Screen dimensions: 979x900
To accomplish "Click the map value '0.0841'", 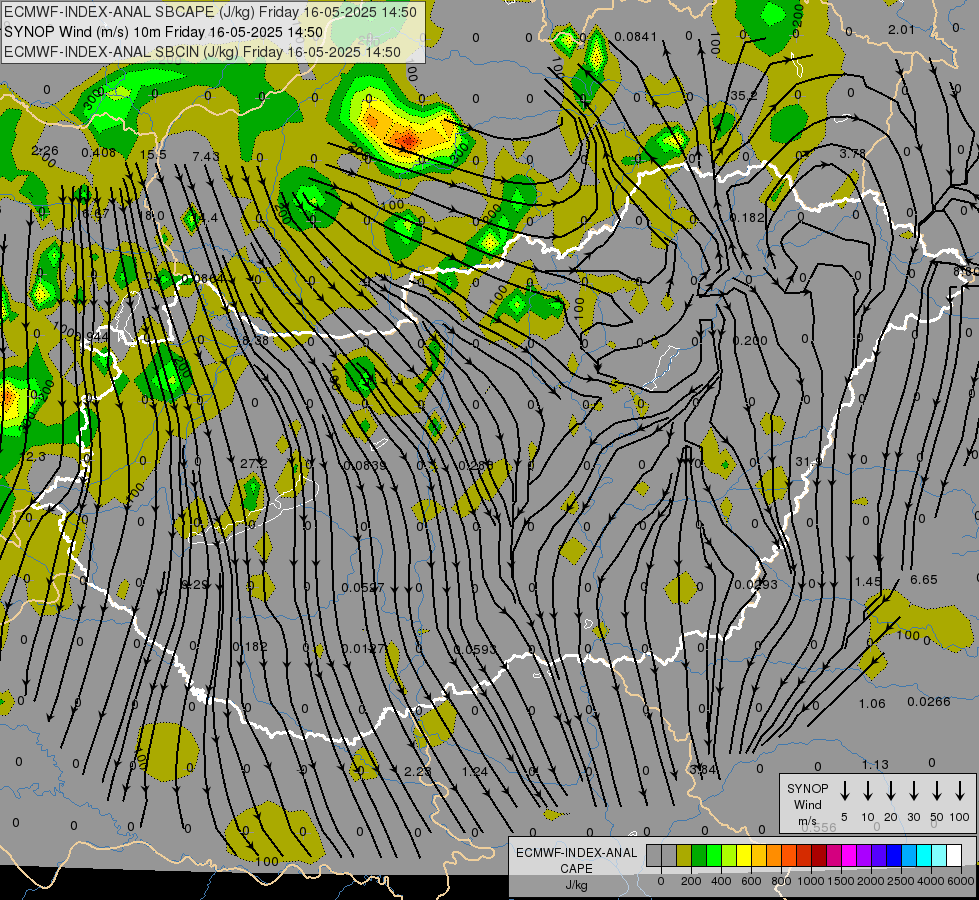I will pos(635,37).
